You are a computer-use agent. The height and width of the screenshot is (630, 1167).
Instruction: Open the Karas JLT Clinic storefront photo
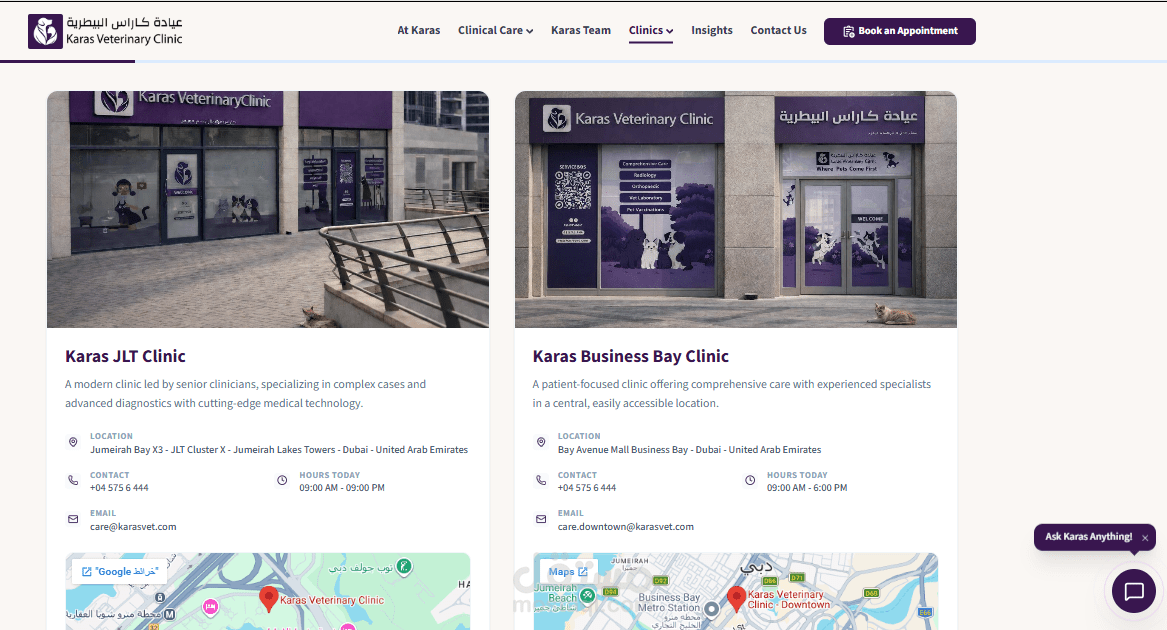(x=268, y=209)
